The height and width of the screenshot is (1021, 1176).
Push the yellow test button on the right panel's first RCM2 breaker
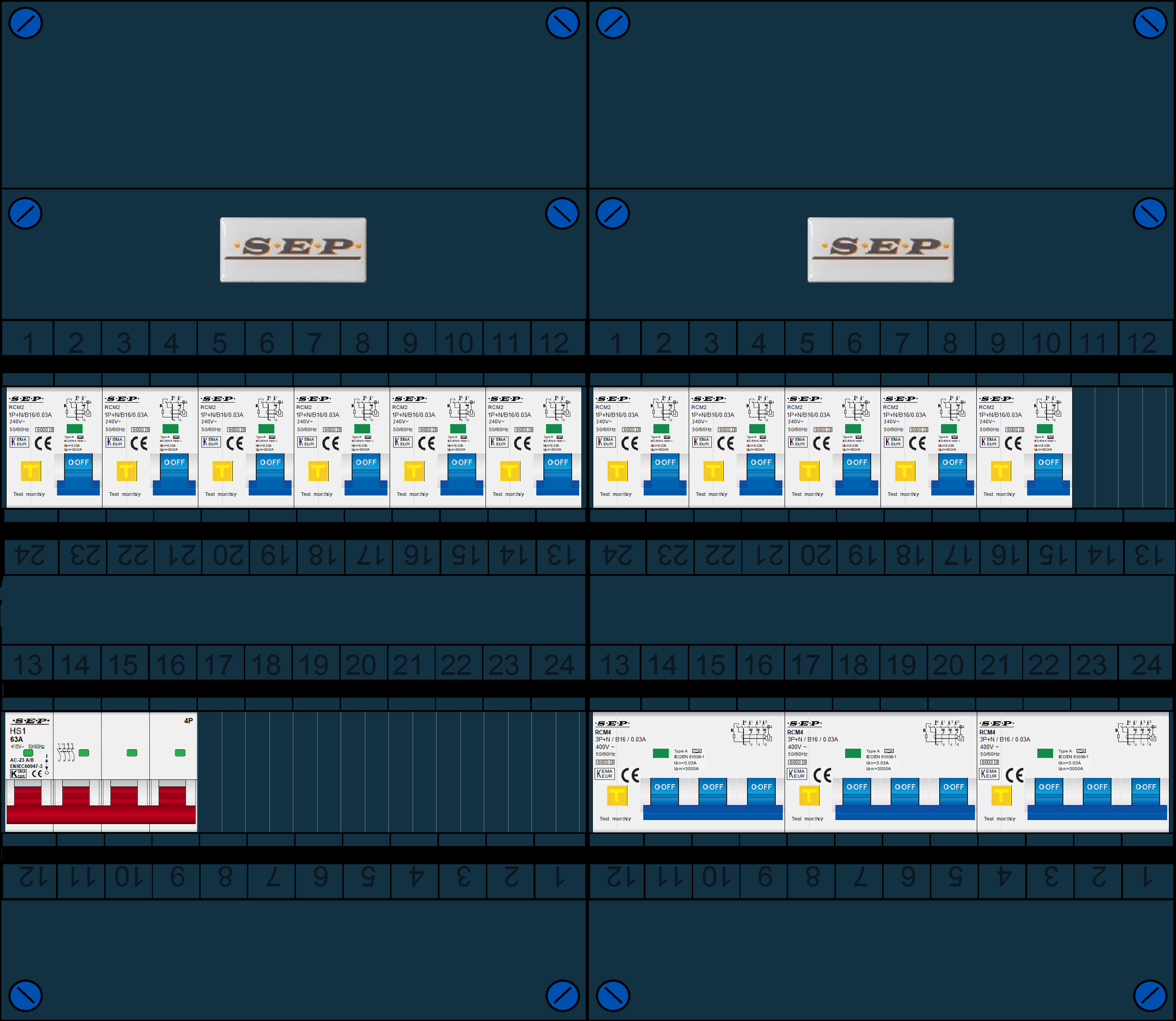[x=617, y=471]
